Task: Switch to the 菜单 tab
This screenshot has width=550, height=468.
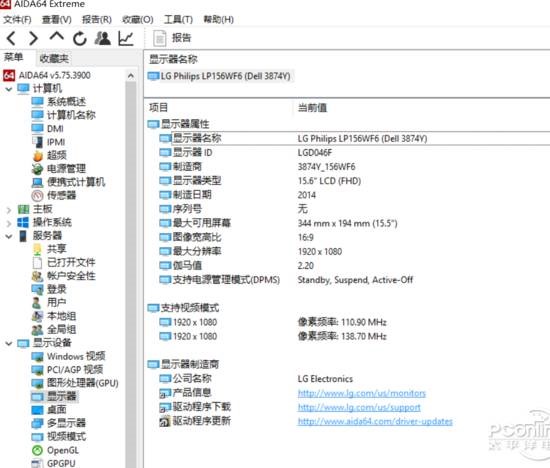Action: [14, 57]
